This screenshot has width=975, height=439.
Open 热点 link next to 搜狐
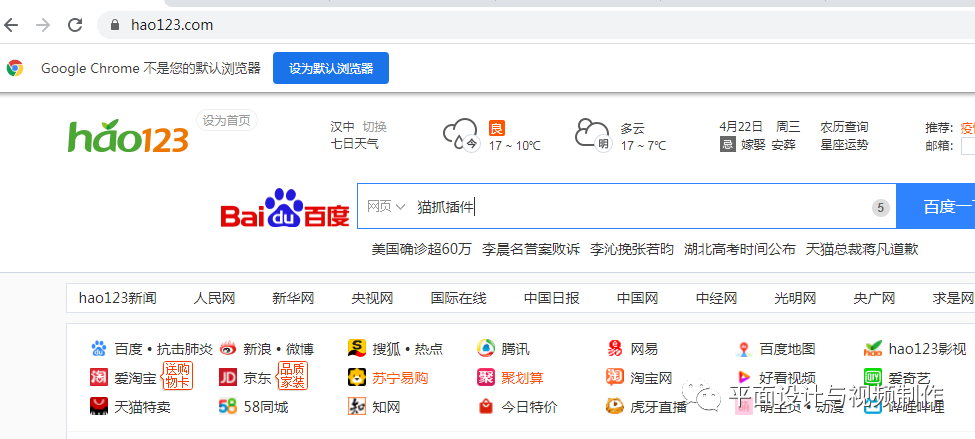pyautogui.click(x=429, y=349)
